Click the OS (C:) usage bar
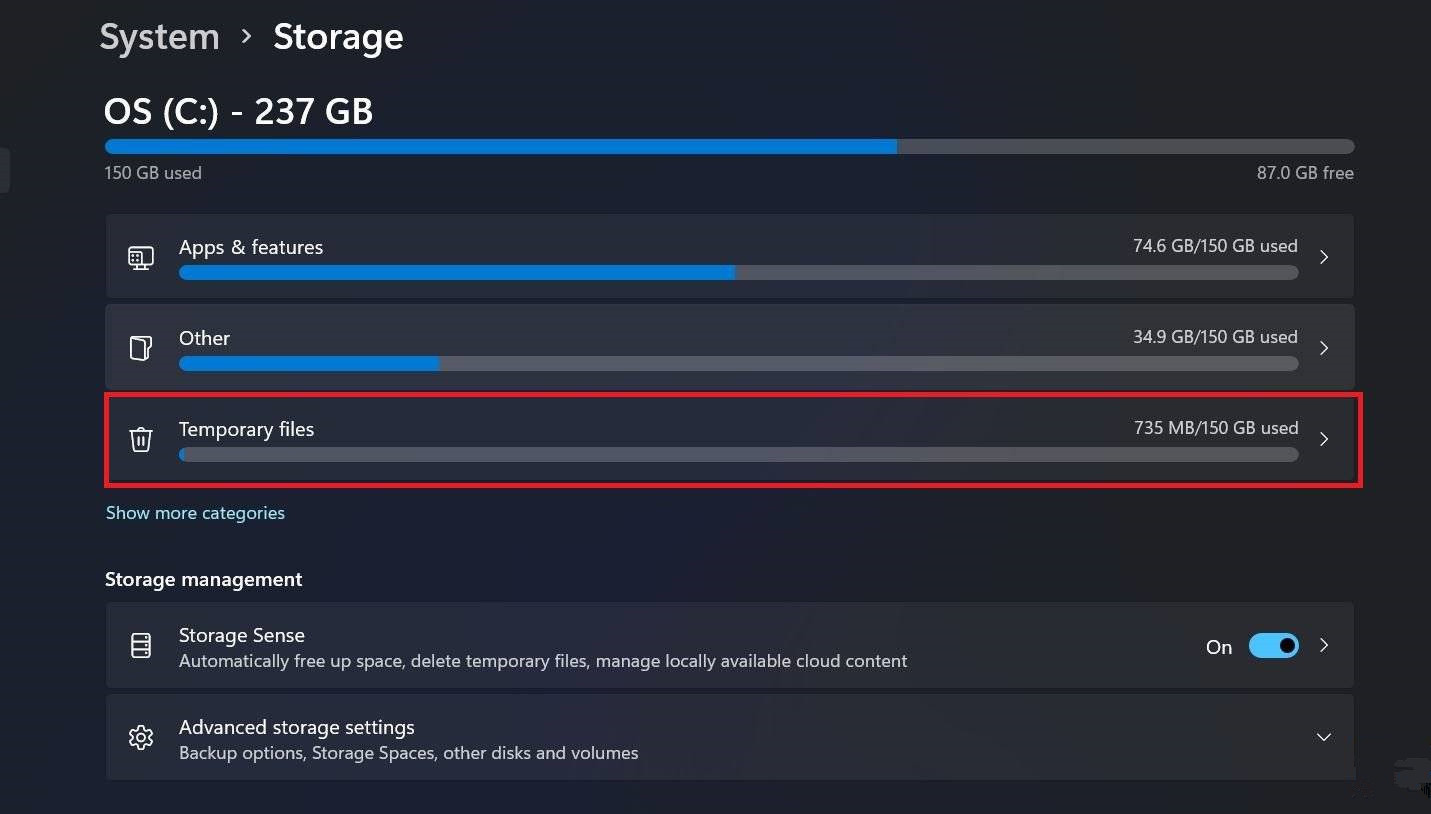Viewport: 1431px width, 814px height. pos(729,146)
